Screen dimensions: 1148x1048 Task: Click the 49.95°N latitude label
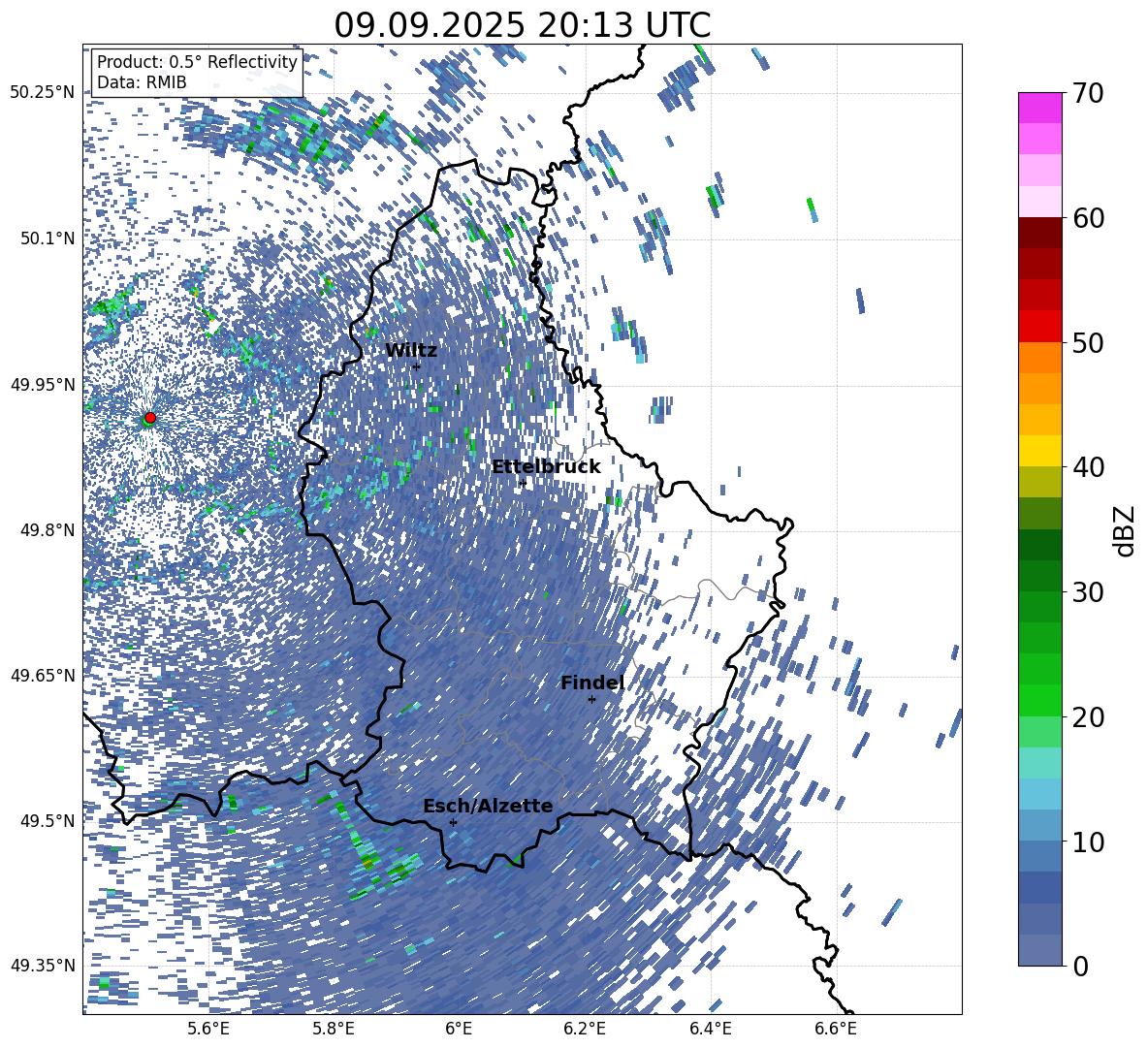coord(43,385)
